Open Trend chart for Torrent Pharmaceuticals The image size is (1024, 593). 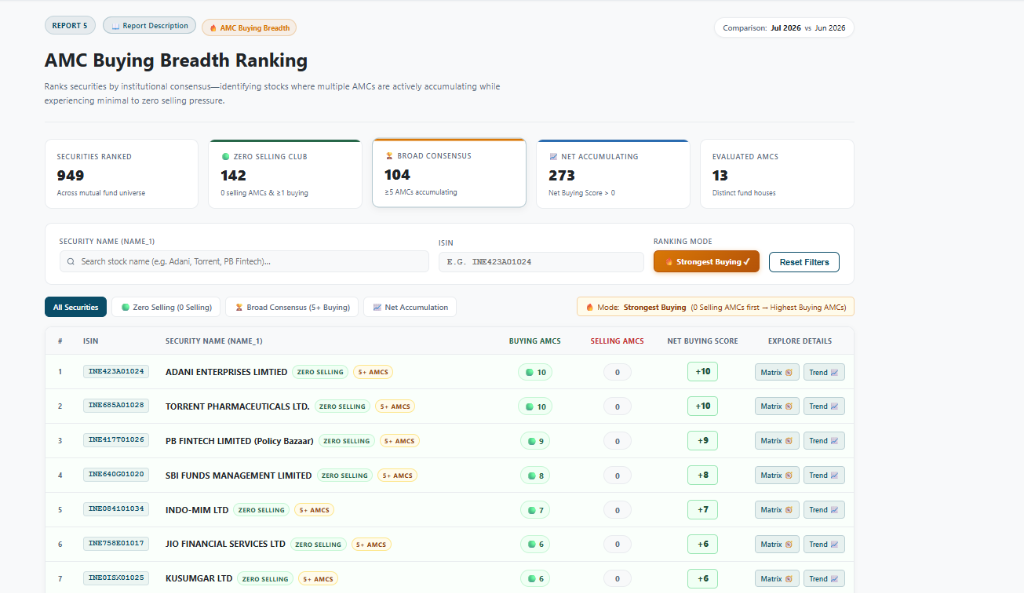(824, 406)
